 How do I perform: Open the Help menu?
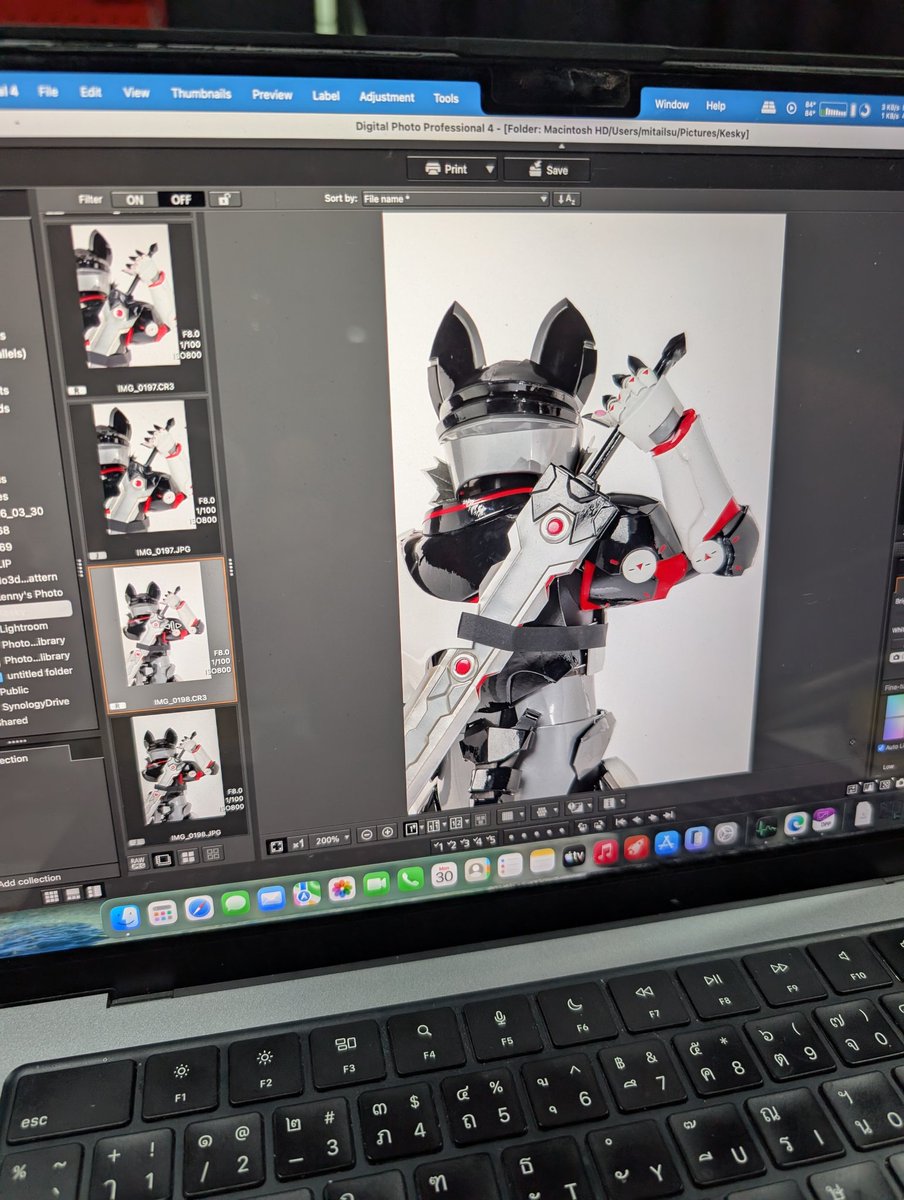716,105
